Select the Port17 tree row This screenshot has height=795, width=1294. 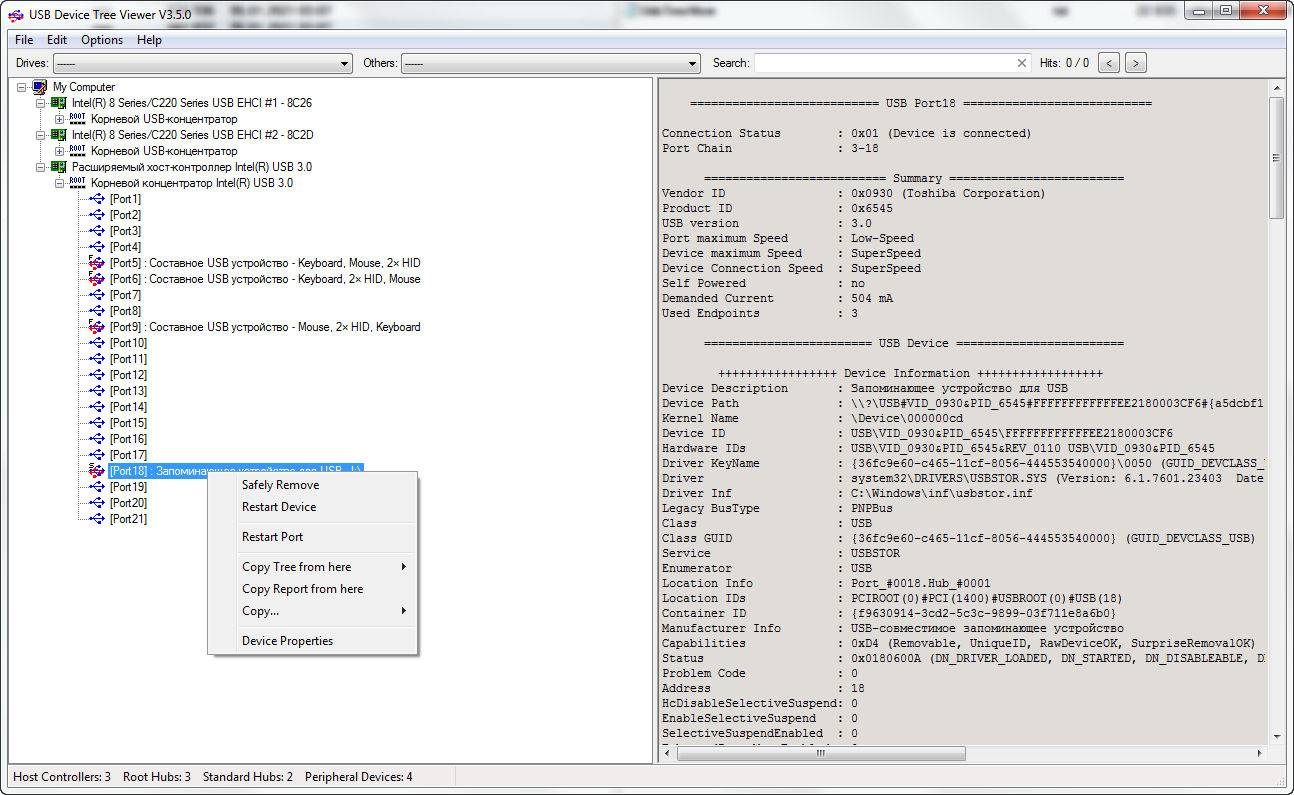point(128,455)
